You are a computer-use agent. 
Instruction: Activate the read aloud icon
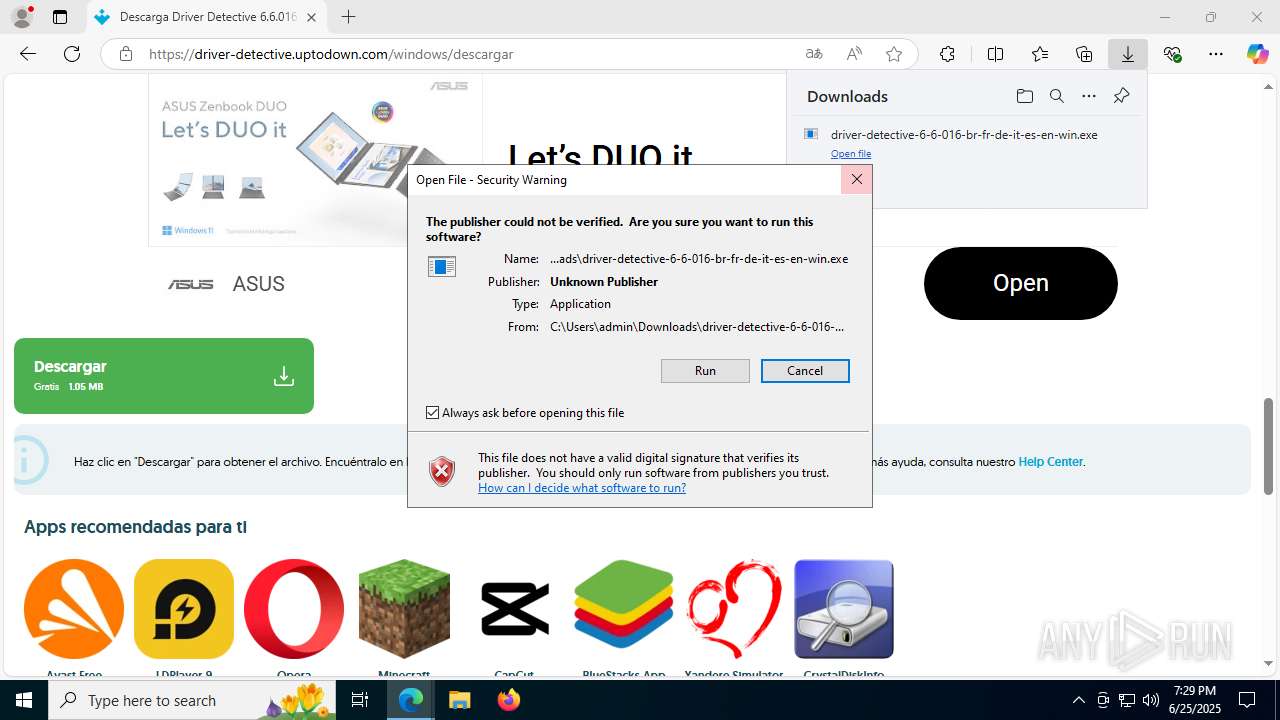[854, 54]
